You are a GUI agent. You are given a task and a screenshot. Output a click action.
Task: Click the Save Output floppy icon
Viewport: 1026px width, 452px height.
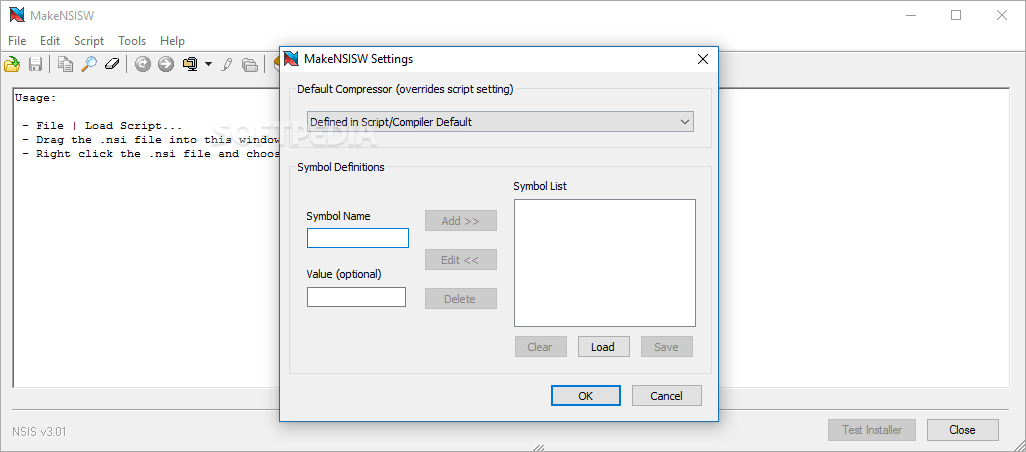click(35, 64)
